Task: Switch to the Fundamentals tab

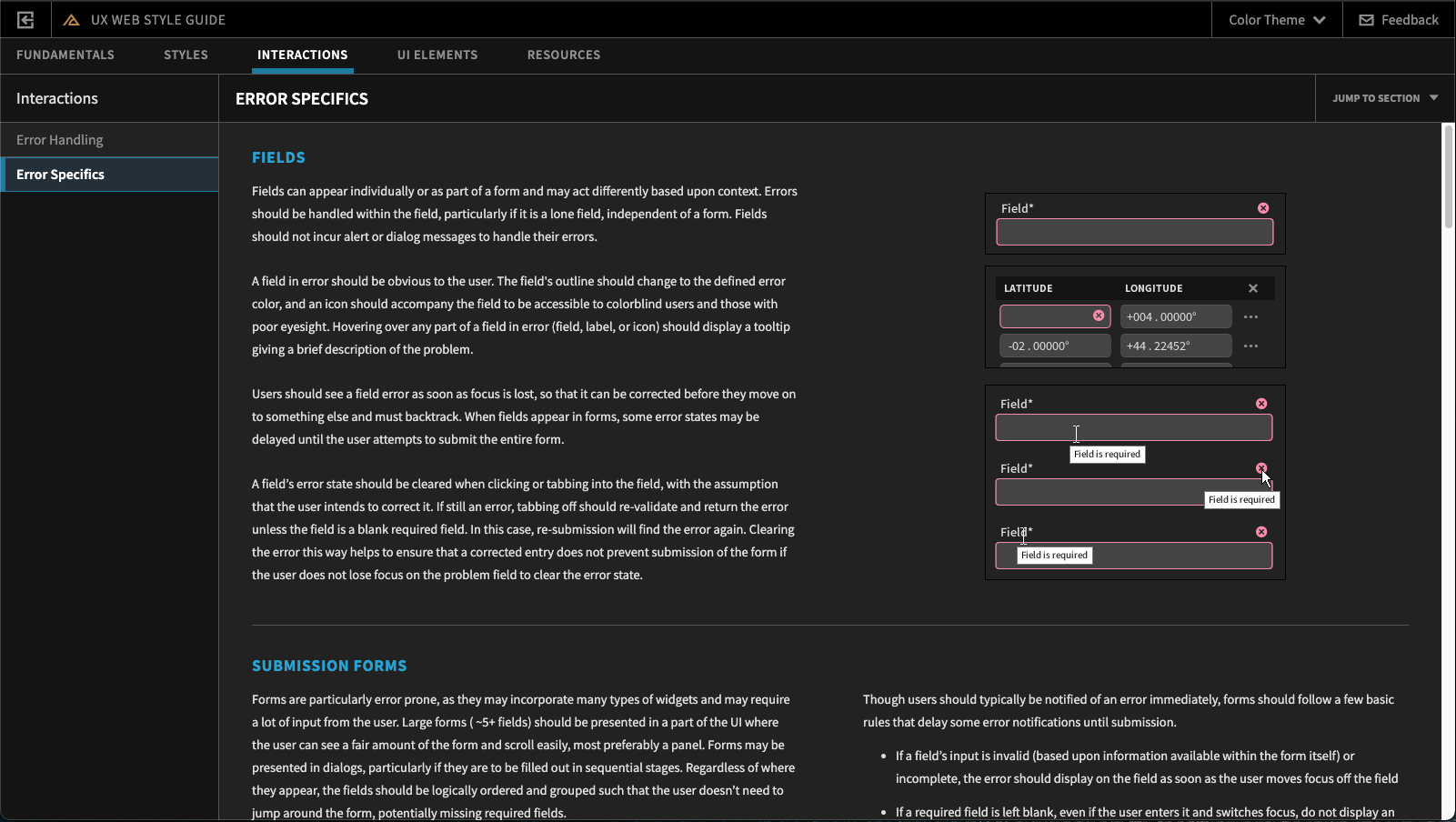Action: pyautogui.click(x=65, y=55)
